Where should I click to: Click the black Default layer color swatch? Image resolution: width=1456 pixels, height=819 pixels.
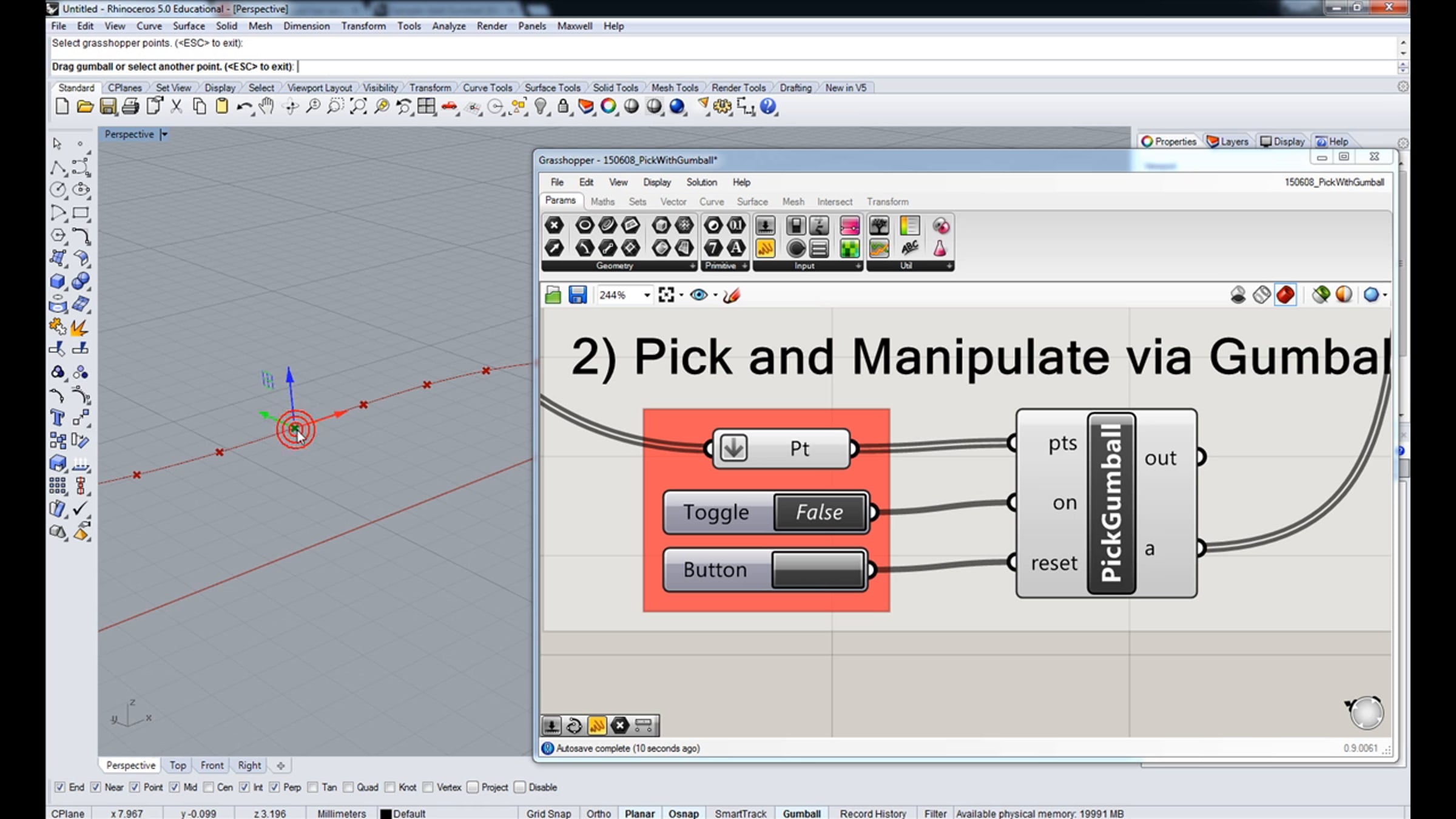pyautogui.click(x=386, y=814)
